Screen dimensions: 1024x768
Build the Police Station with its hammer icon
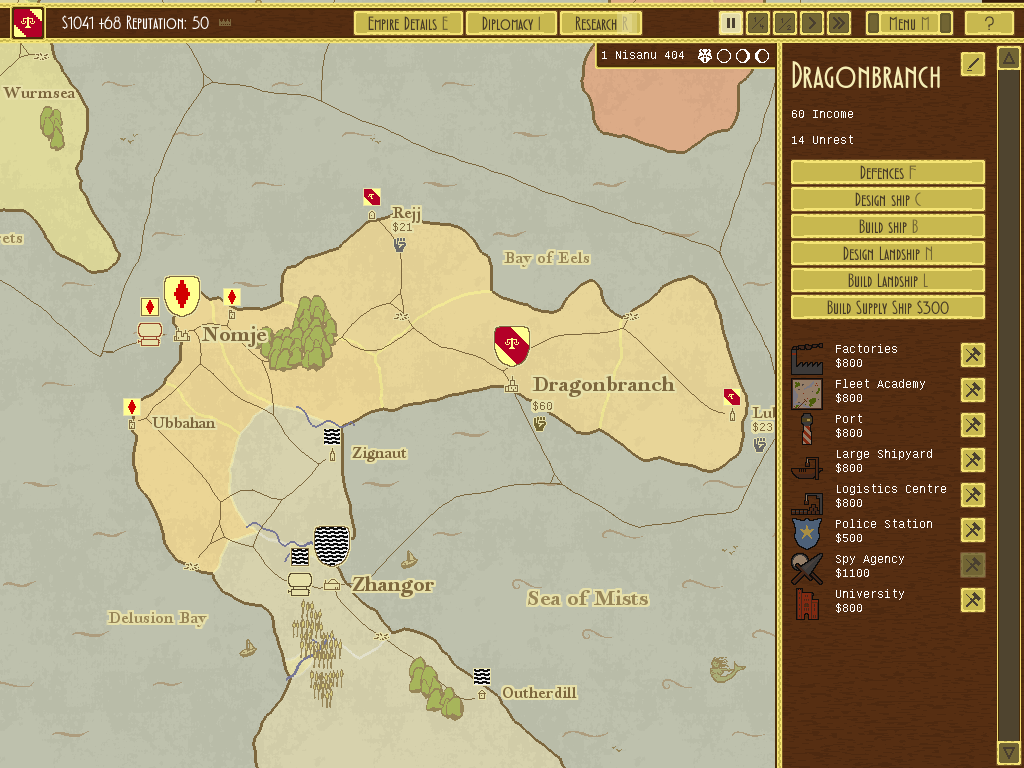[972, 530]
